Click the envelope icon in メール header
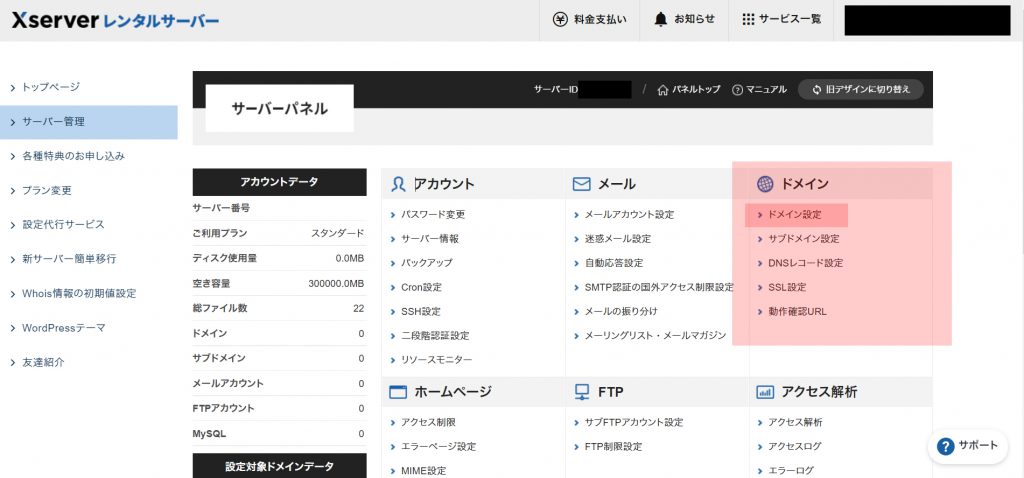1024x478 pixels. [581, 184]
